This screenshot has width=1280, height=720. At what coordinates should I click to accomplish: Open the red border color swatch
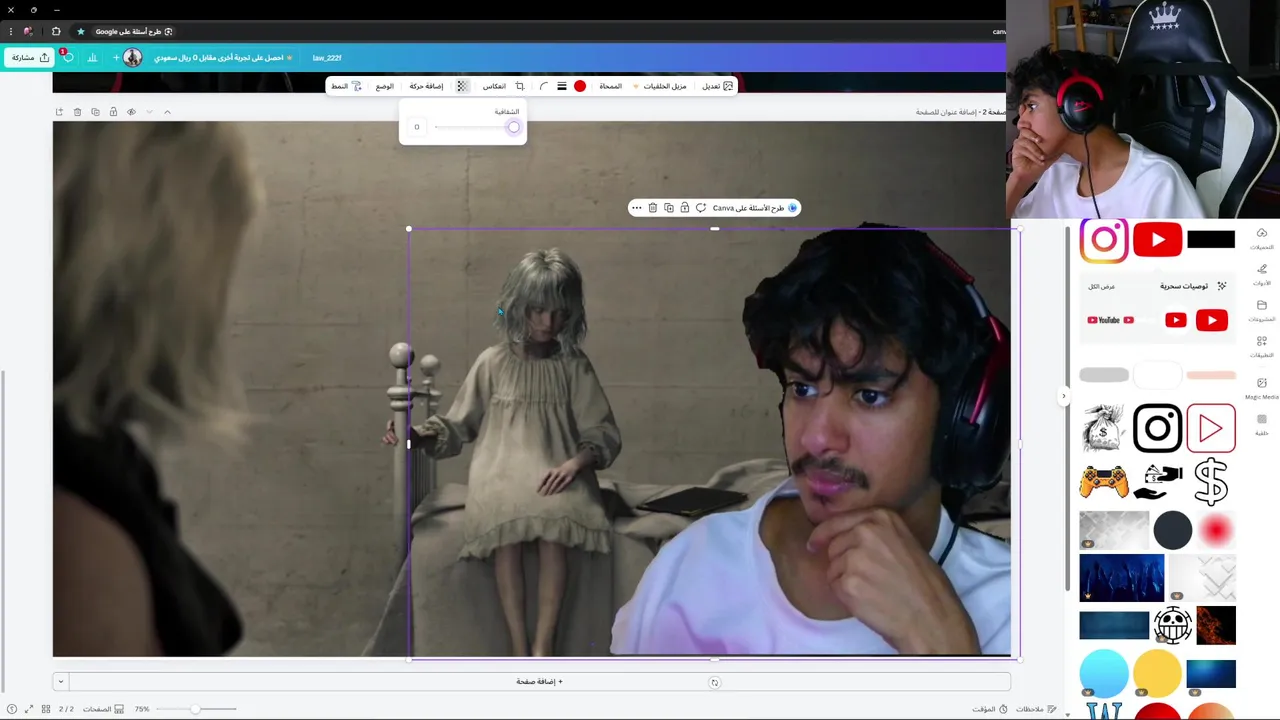click(x=580, y=86)
